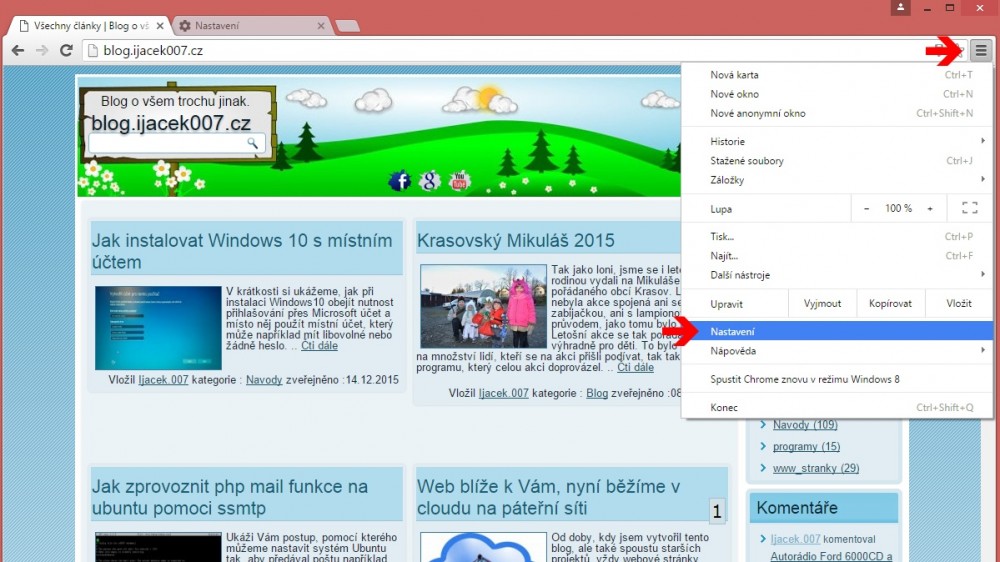This screenshot has height=562, width=1000.
Task: Click the address bar showing blog.ijacek007.cz
Action: tap(500, 50)
